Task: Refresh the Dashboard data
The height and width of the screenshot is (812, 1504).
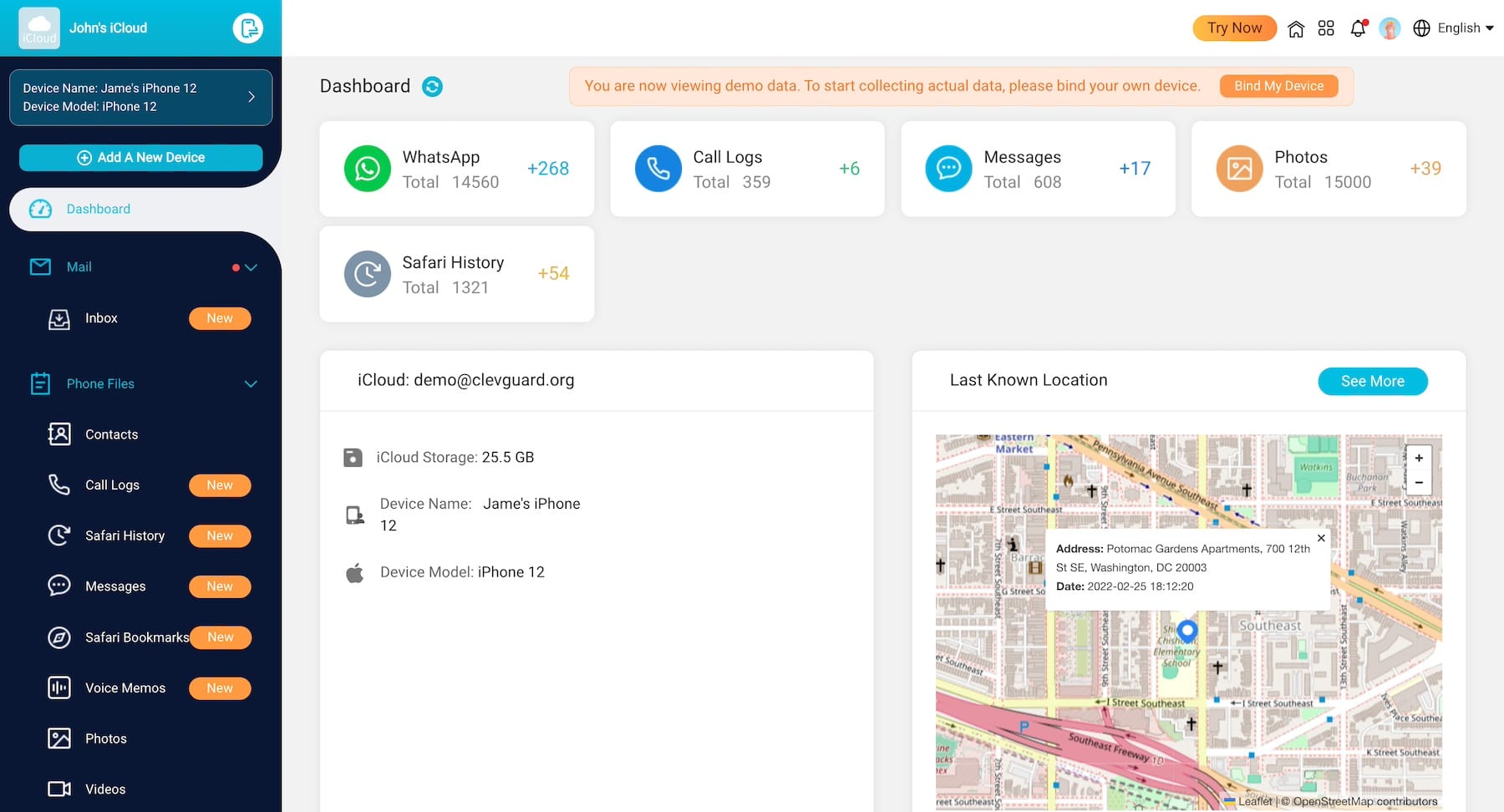Action: point(432,86)
